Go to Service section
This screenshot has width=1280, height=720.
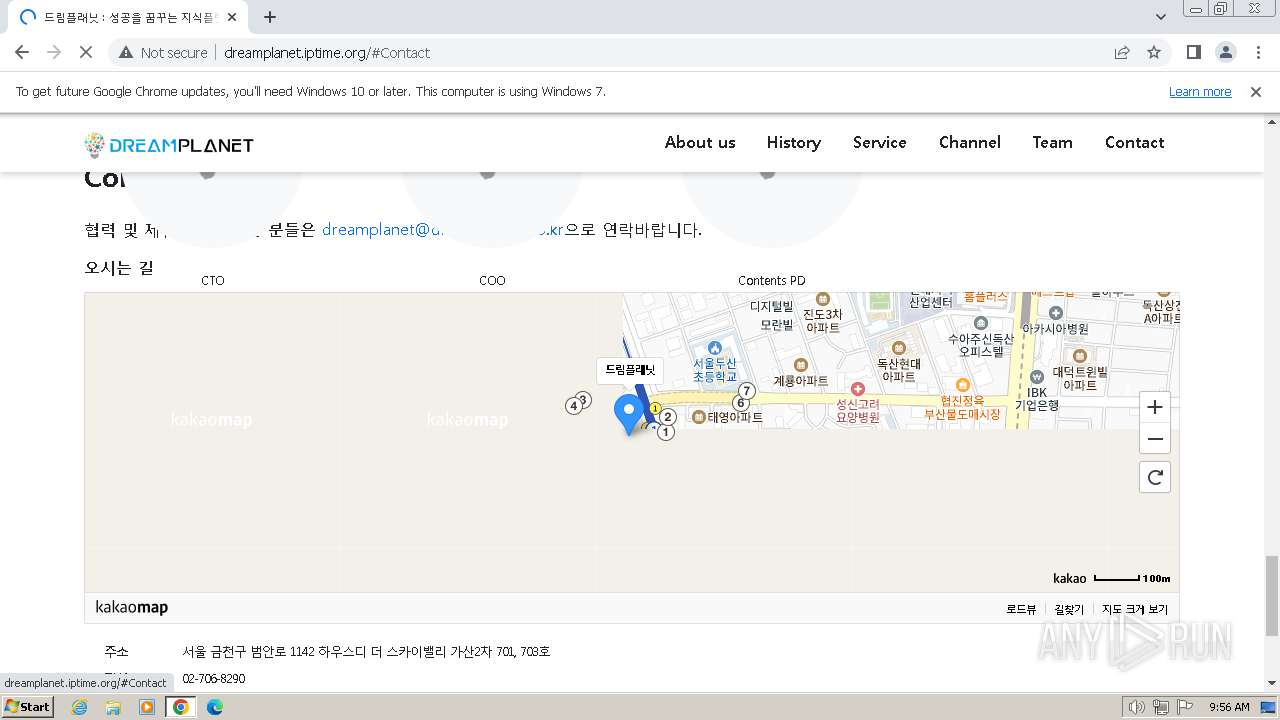click(880, 142)
